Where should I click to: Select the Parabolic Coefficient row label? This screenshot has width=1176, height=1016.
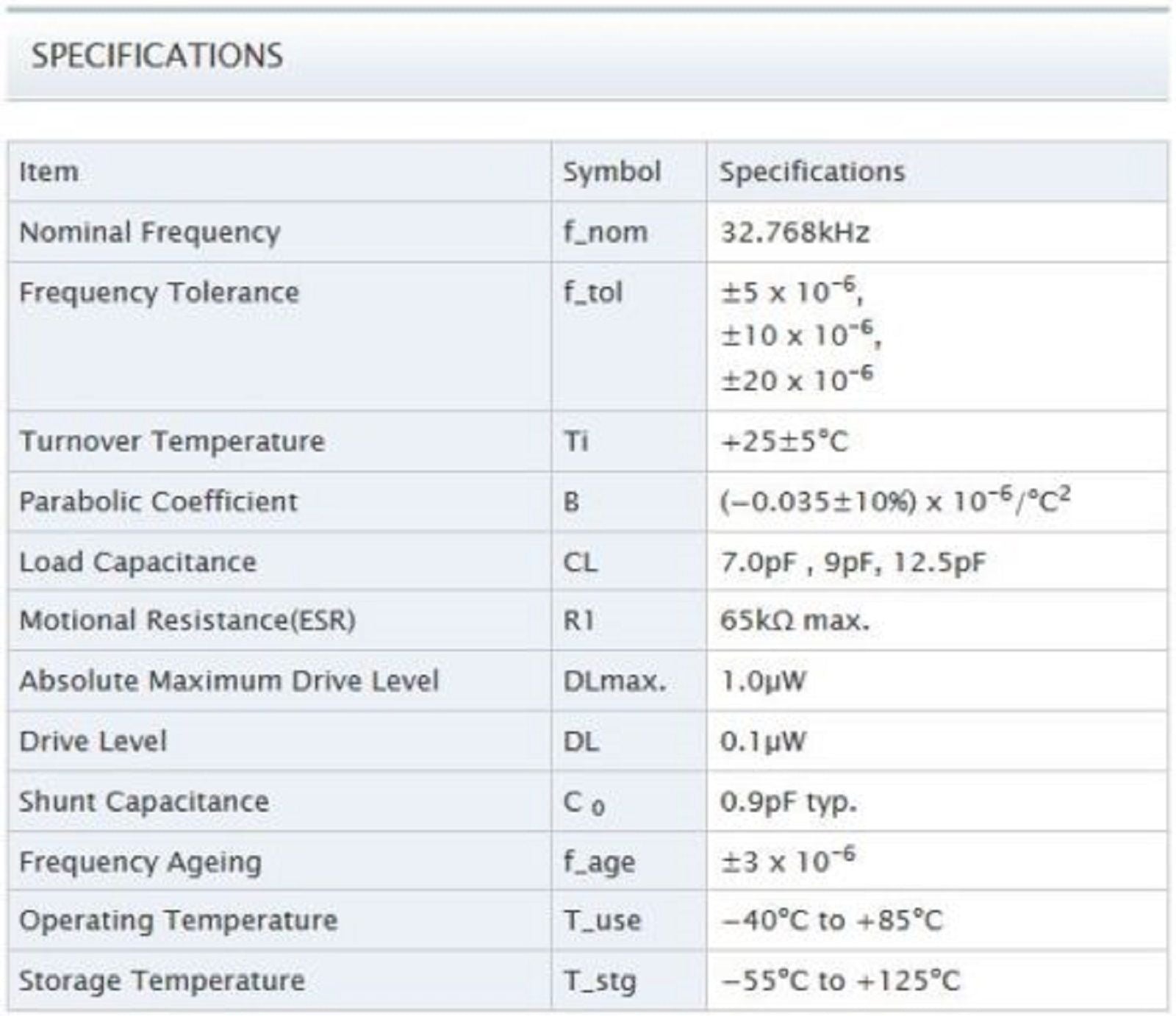pyautogui.click(x=158, y=501)
